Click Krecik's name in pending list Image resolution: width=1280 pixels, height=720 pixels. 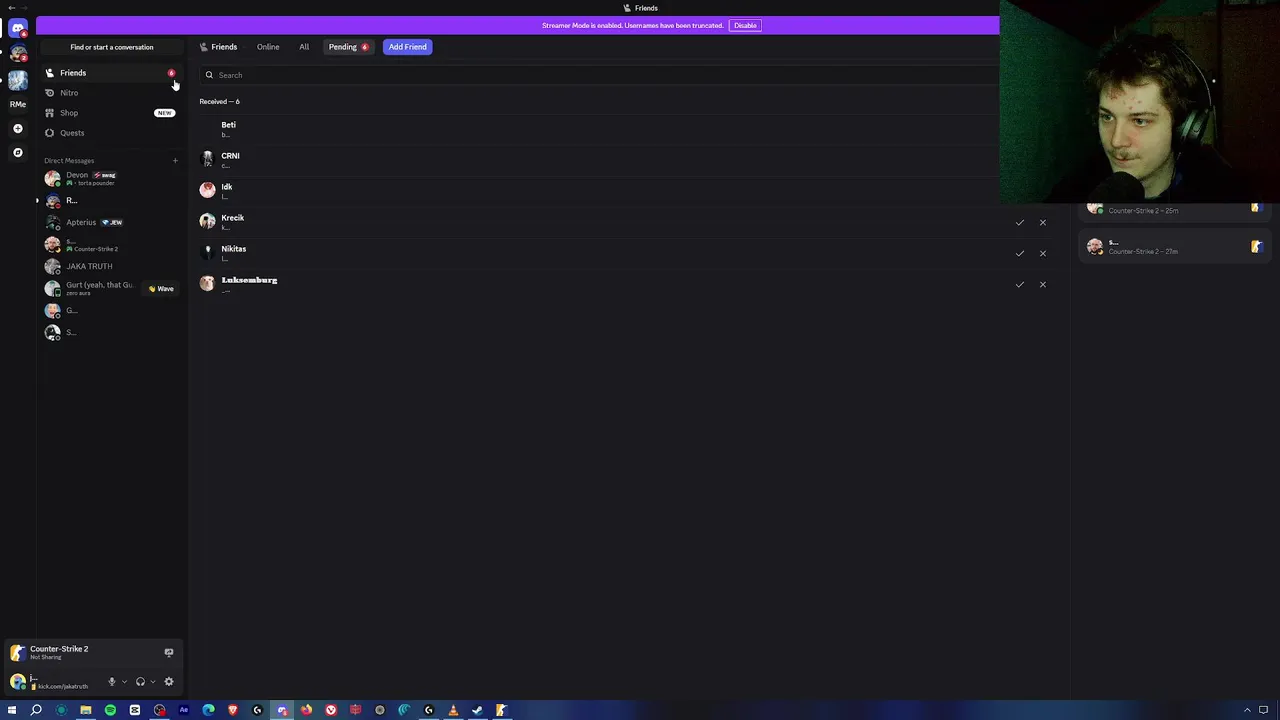pos(232,218)
